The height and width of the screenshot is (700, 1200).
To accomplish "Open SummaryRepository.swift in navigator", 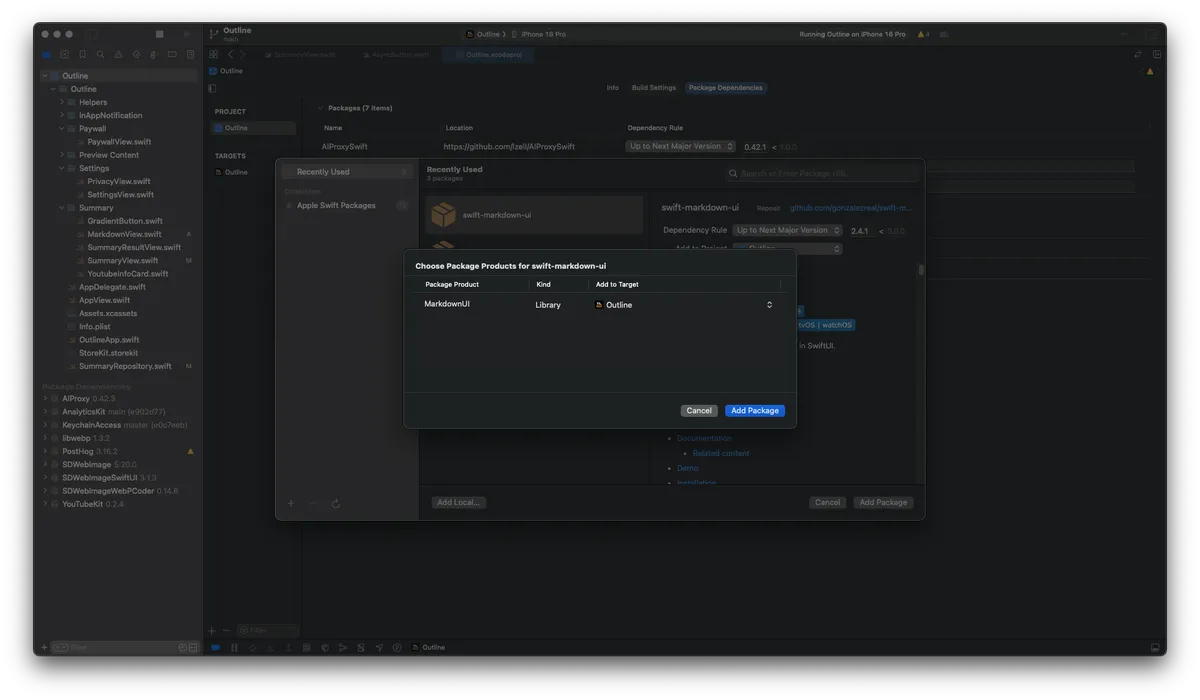I will pos(125,366).
